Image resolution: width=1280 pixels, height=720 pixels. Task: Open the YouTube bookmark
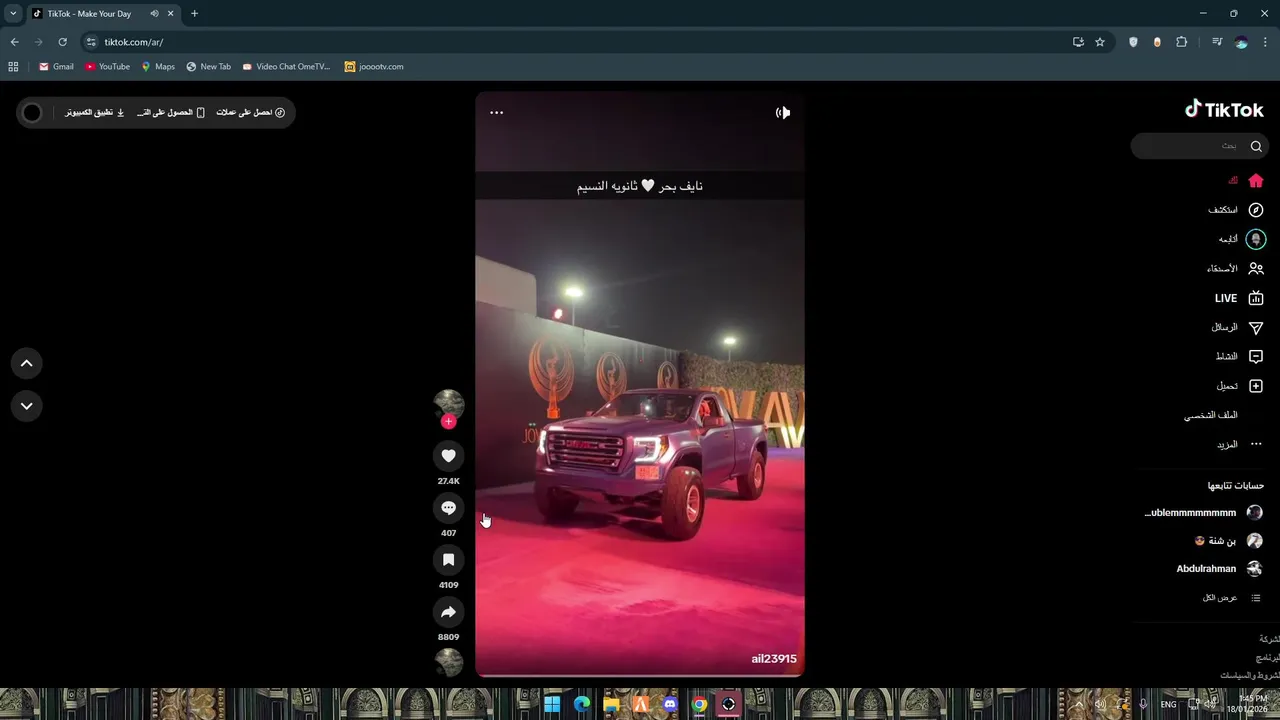107,67
